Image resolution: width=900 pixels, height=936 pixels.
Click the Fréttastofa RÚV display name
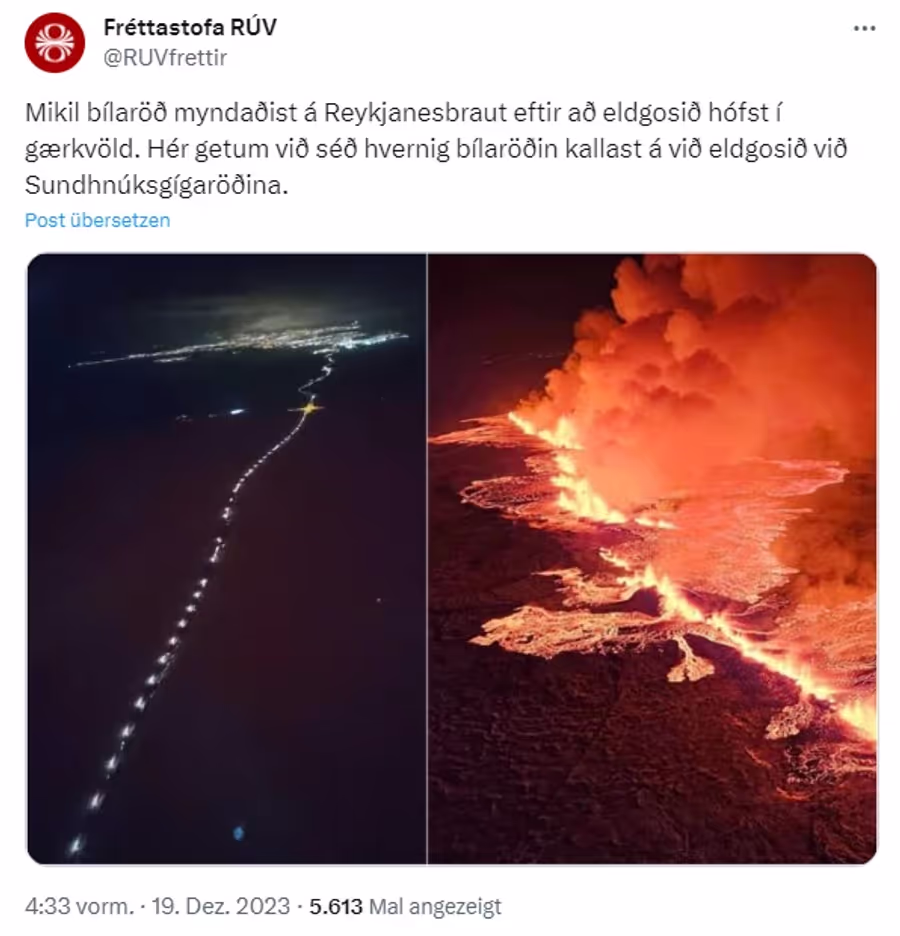190,27
